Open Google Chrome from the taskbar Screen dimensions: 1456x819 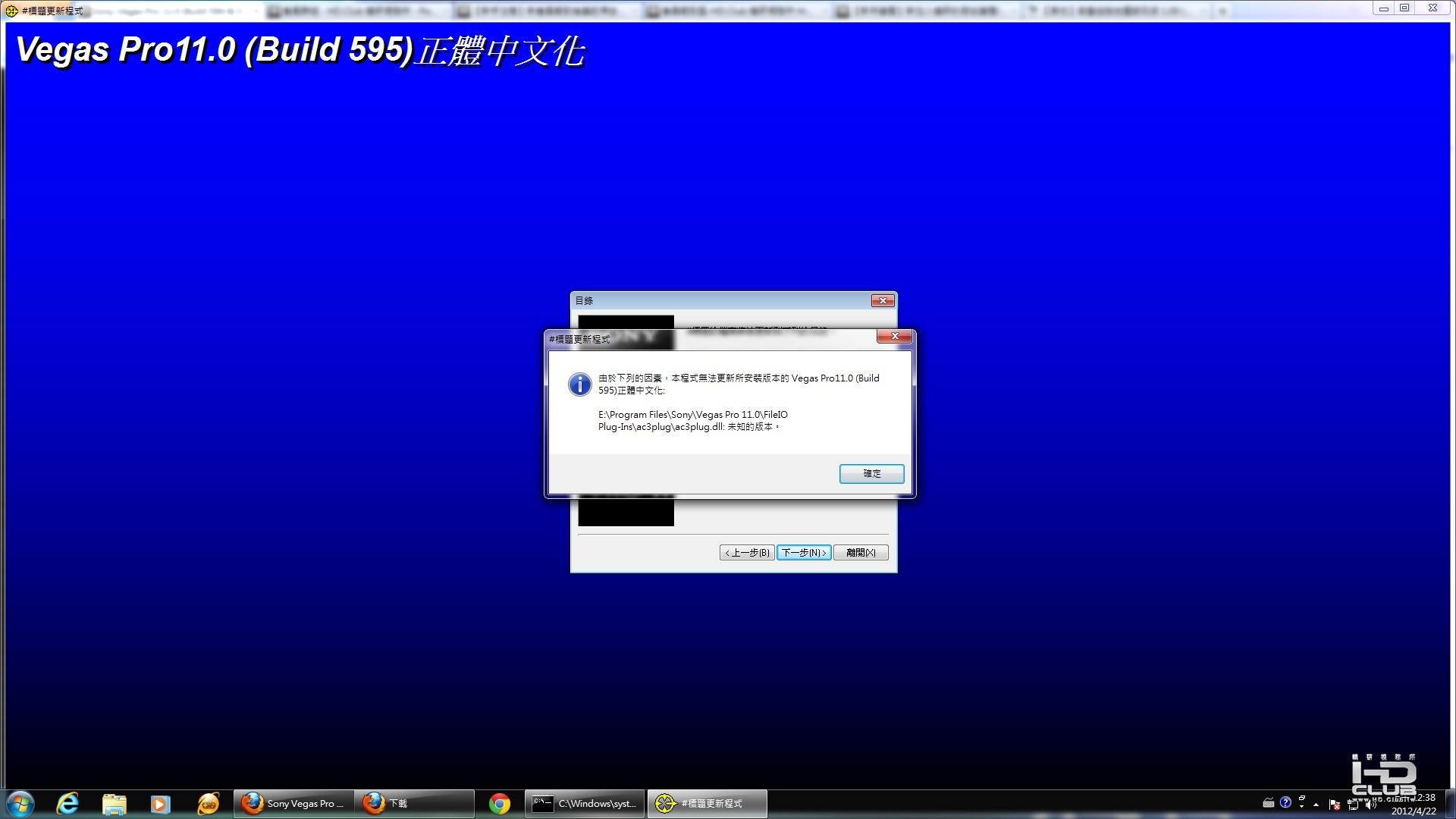tap(500, 803)
